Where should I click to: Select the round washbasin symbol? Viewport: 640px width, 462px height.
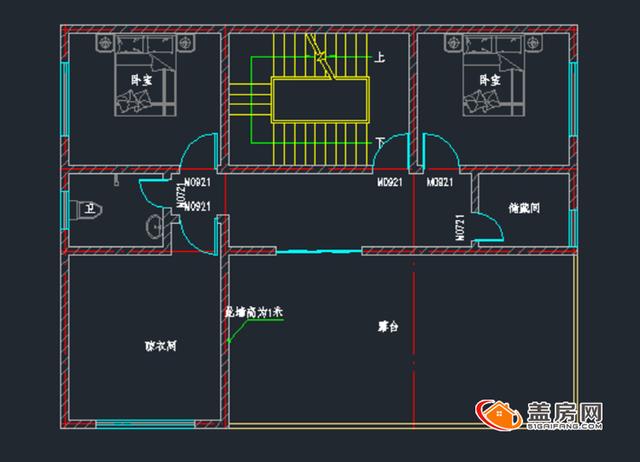155,226
